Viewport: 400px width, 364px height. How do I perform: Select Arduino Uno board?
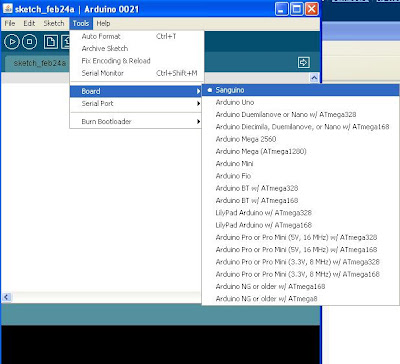pyautogui.click(x=301, y=102)
